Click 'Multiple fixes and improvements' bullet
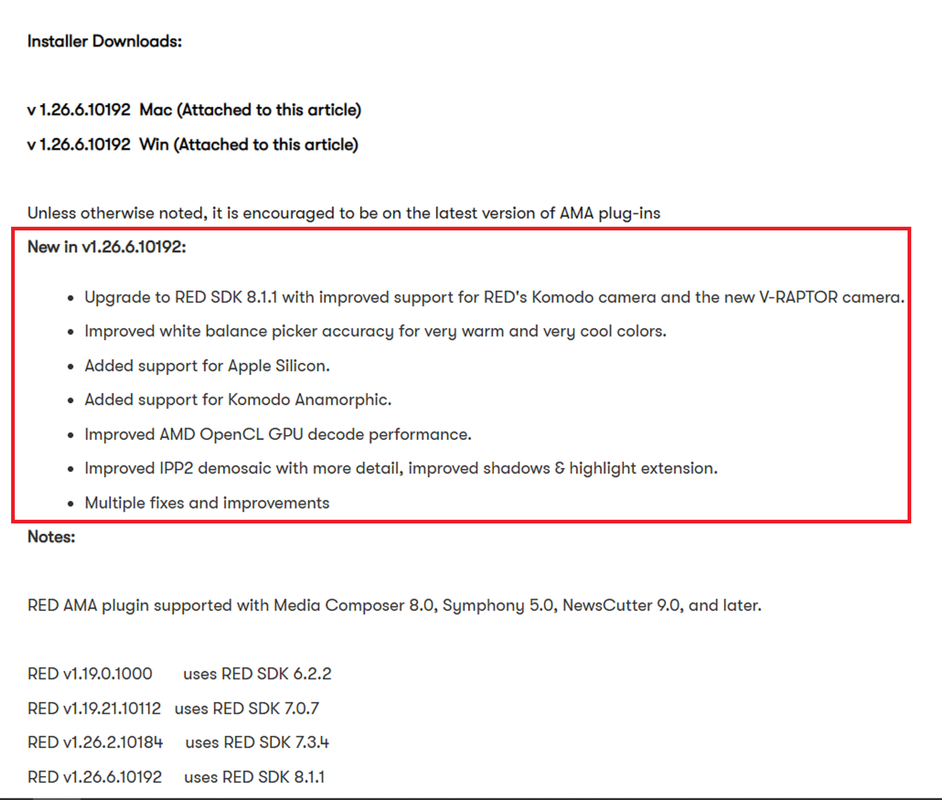Viewport: 942px width, 800px height. click(207, 503)
